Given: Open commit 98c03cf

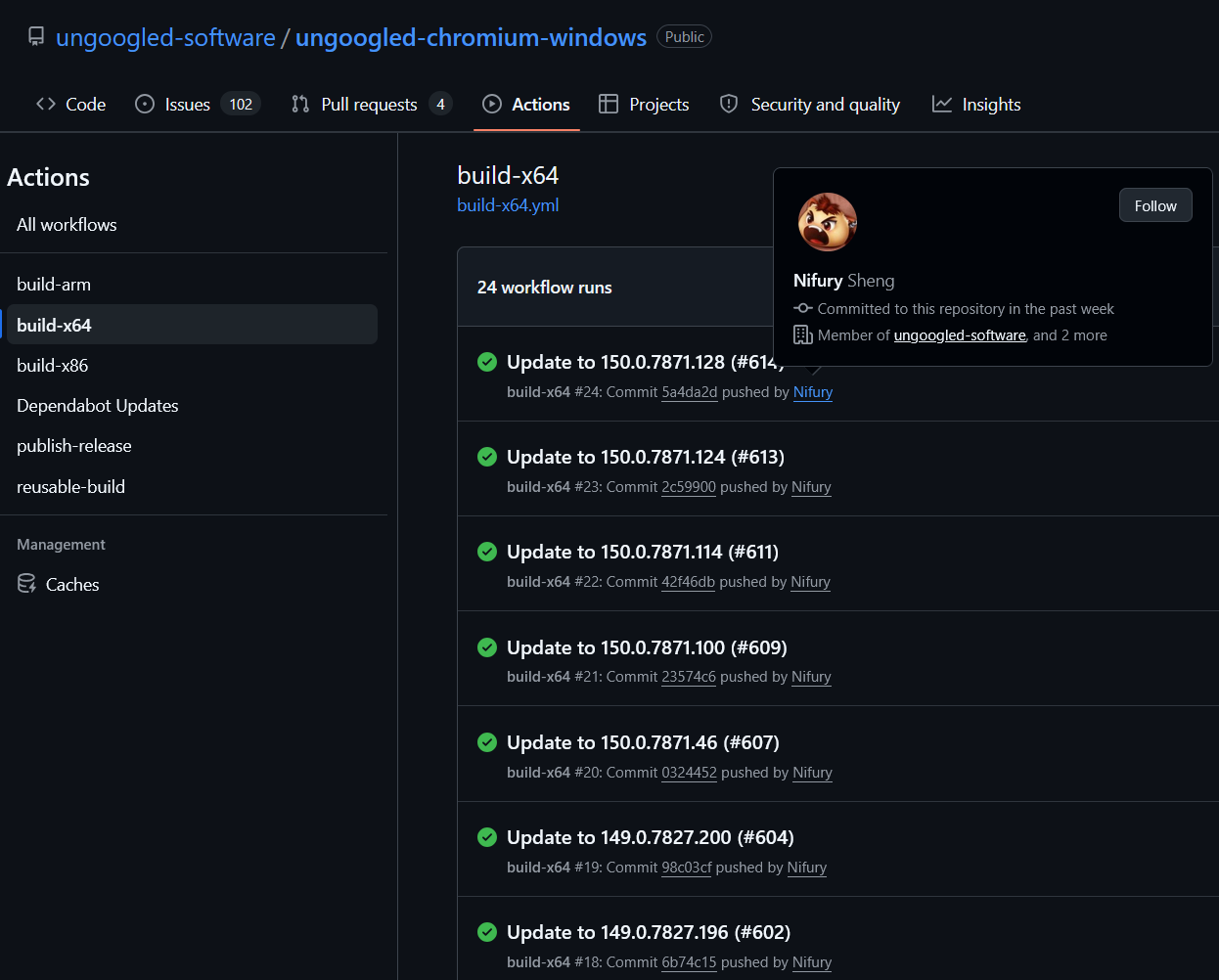Looking at the screenshot, I should 687,868.
